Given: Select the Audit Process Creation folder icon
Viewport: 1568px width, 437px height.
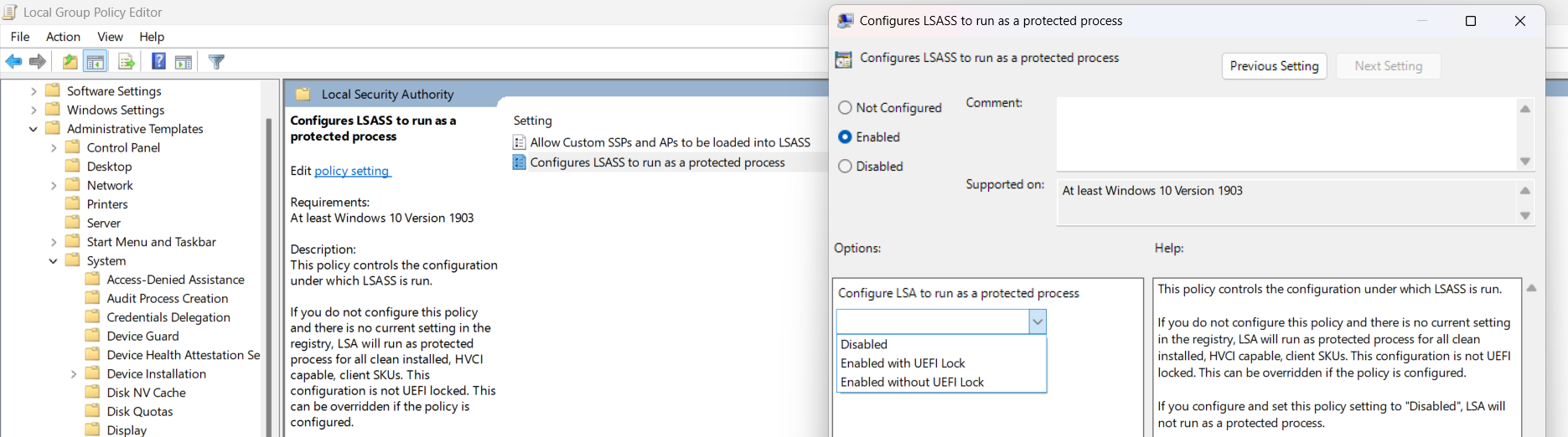Looking at the screenshot, I should point(93,298).
